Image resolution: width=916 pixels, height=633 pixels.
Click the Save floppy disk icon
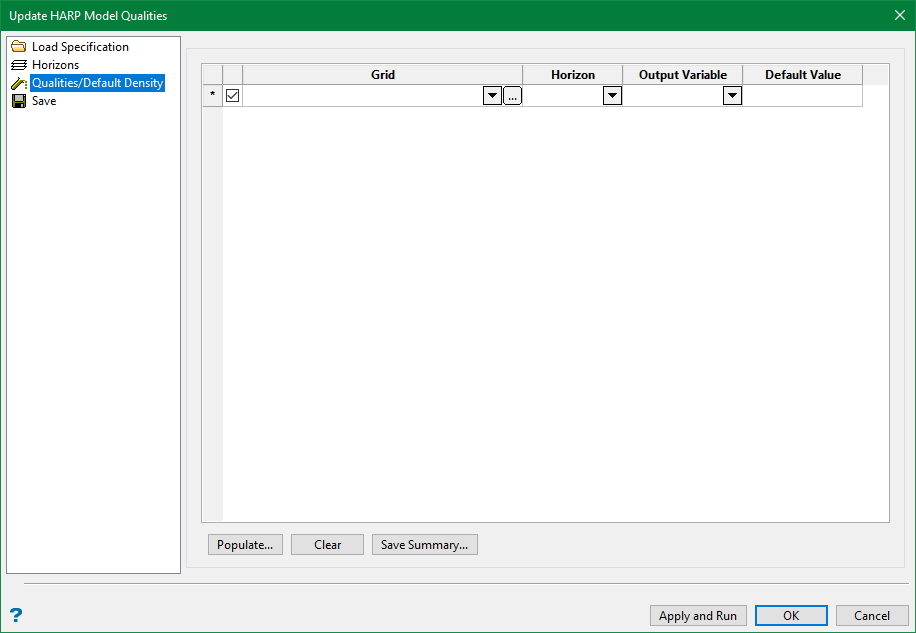tap(19, 101)
